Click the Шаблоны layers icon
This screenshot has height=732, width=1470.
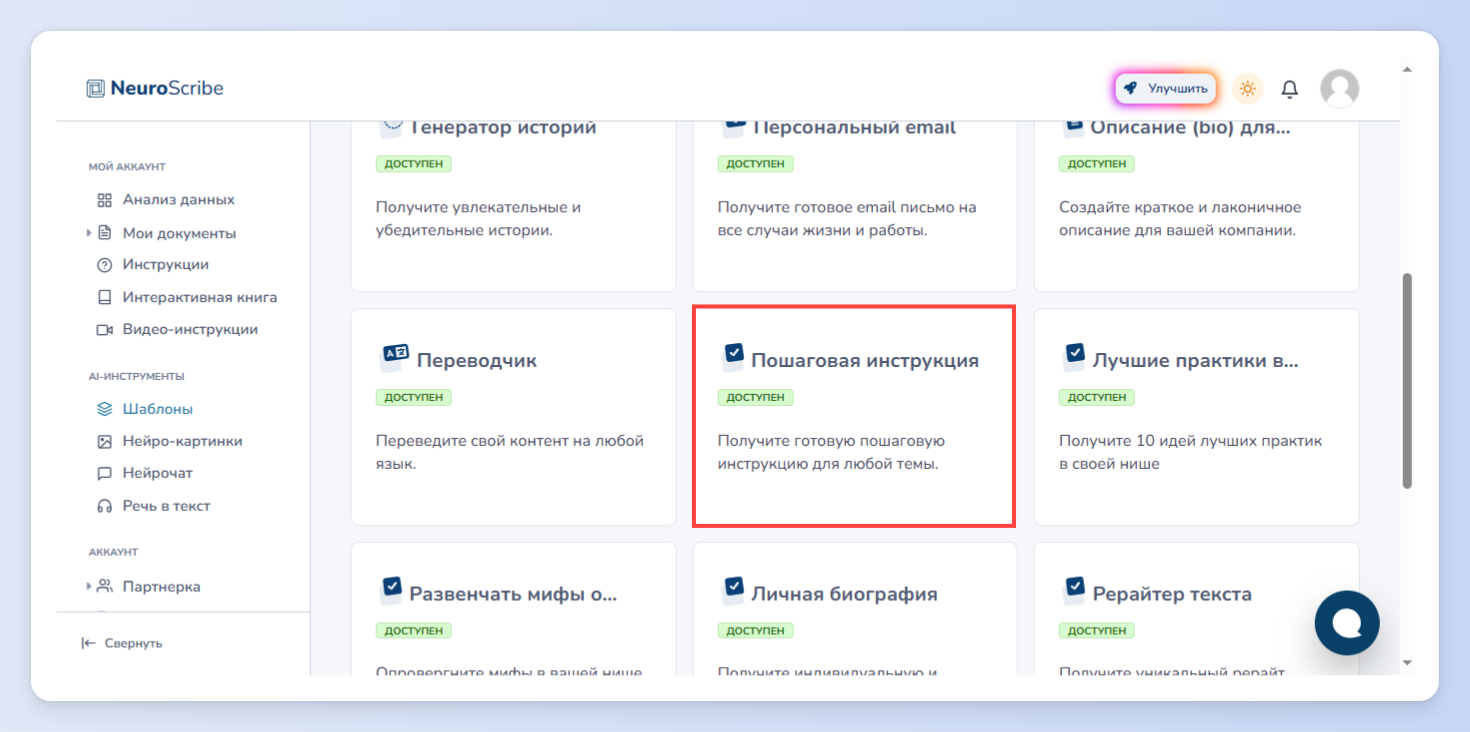pyautogui.click(x=104, y=409)
